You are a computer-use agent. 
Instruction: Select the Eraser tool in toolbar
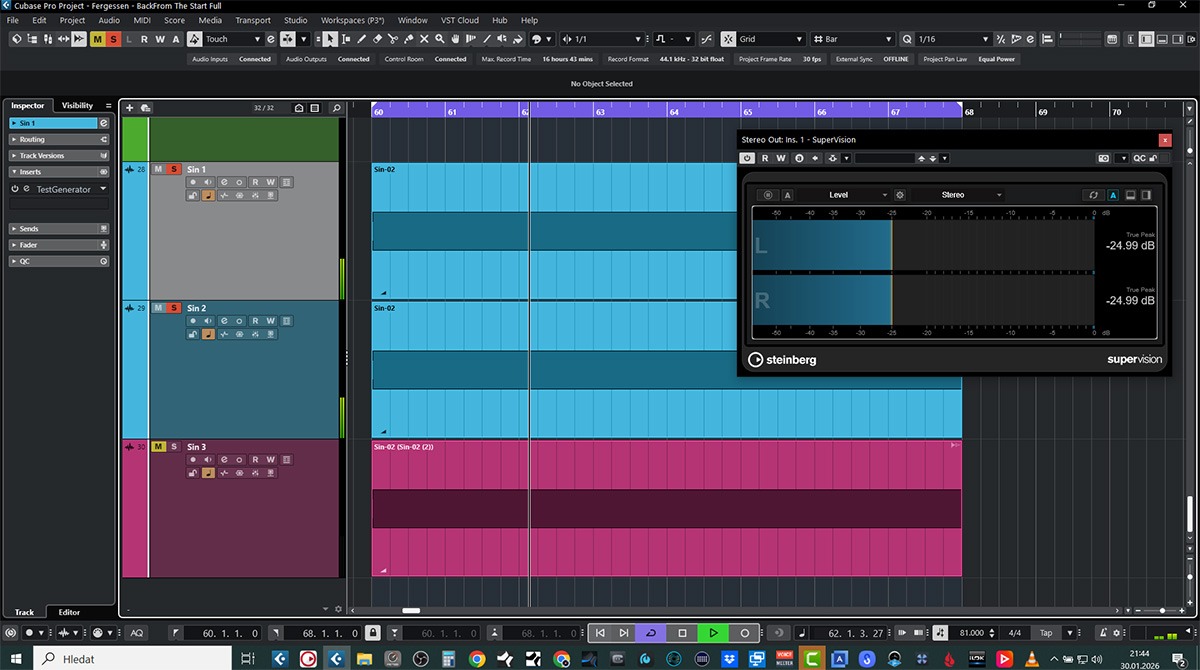[x=377, y=39]
